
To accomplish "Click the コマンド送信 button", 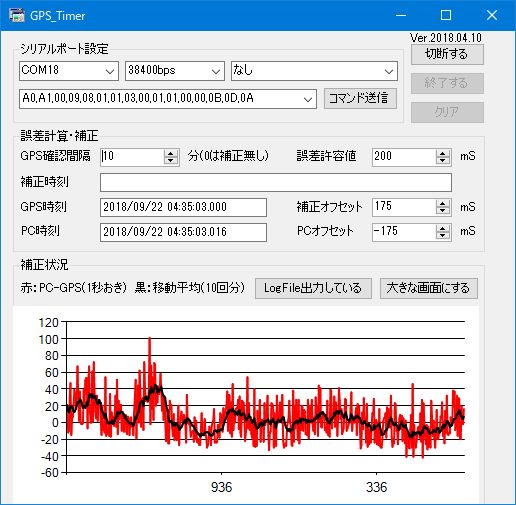I will [x=360, y=98].
